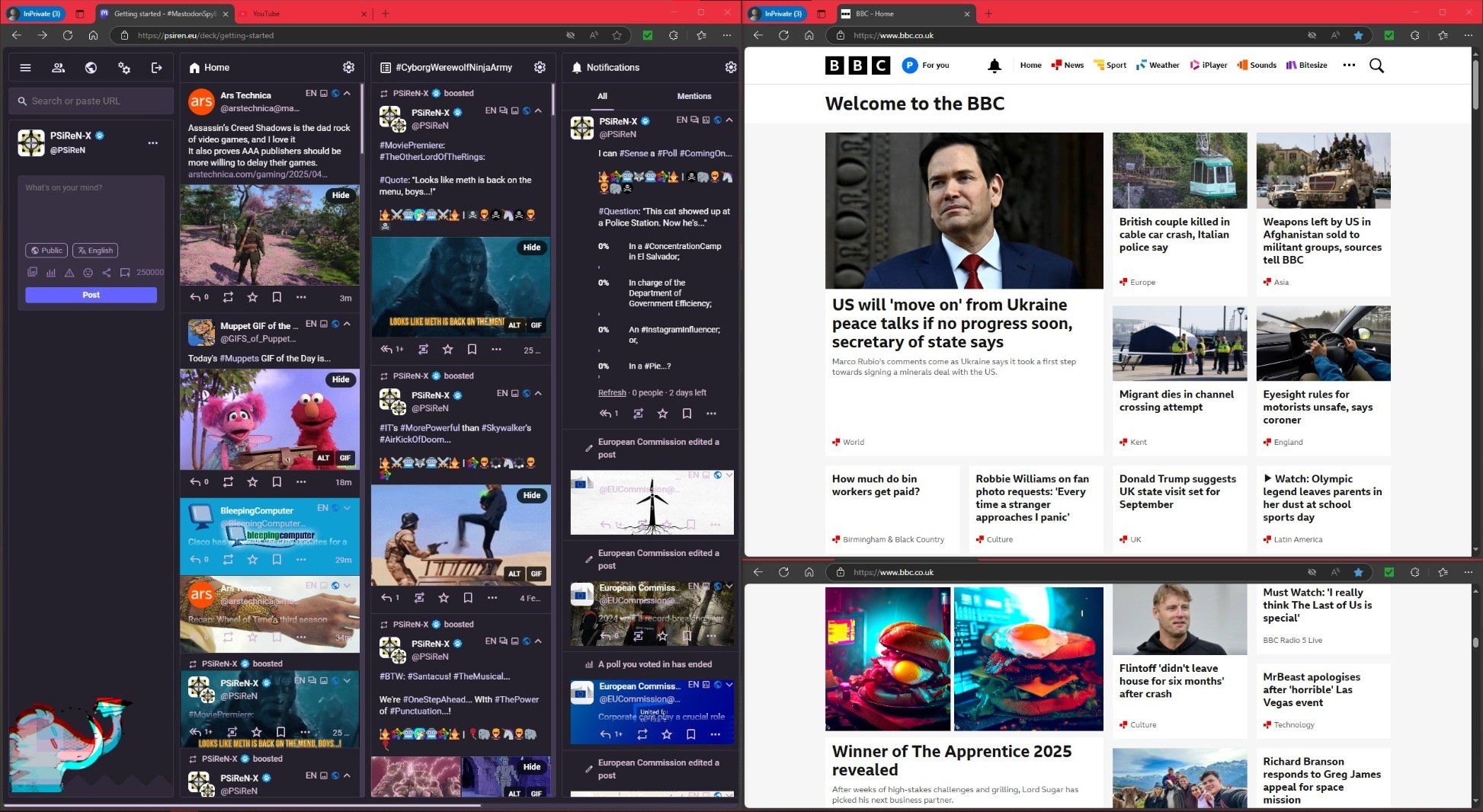Open #CyborgWerewolfNinjaArmy column settings gear
Viewport: 1483px width, 812px height.
tap(540, 67)
